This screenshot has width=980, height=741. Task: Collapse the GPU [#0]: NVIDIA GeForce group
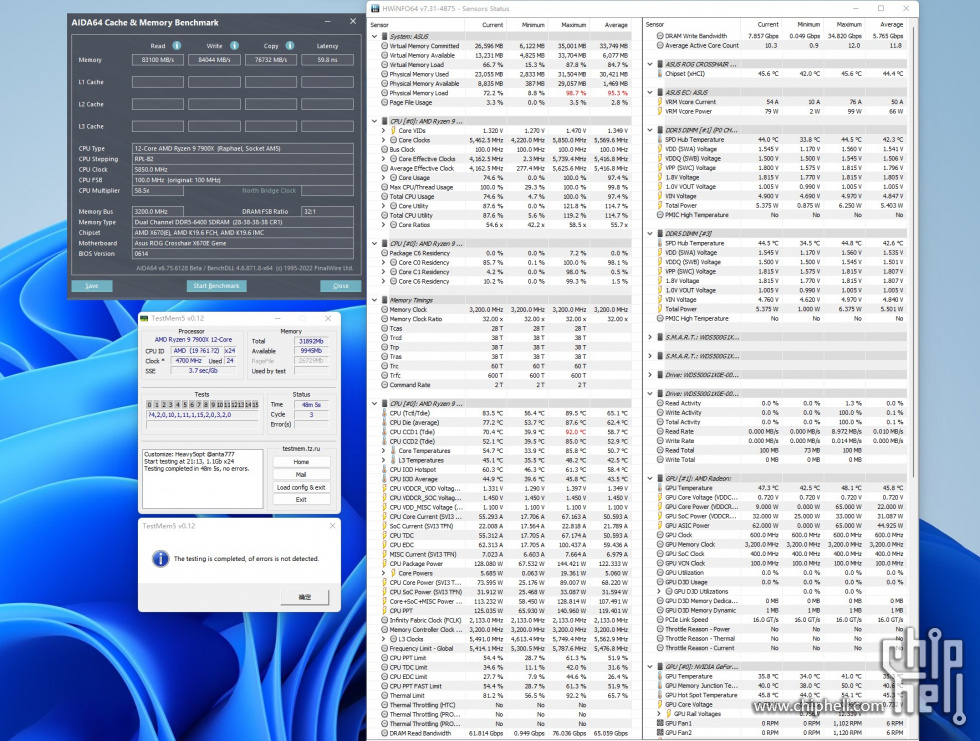coord(651,667)
